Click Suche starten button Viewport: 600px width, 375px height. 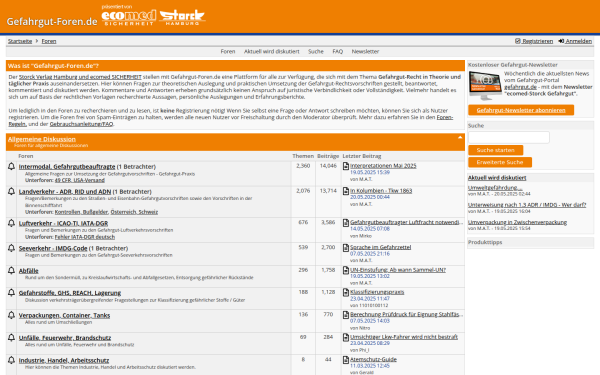[x=496, y=150]
